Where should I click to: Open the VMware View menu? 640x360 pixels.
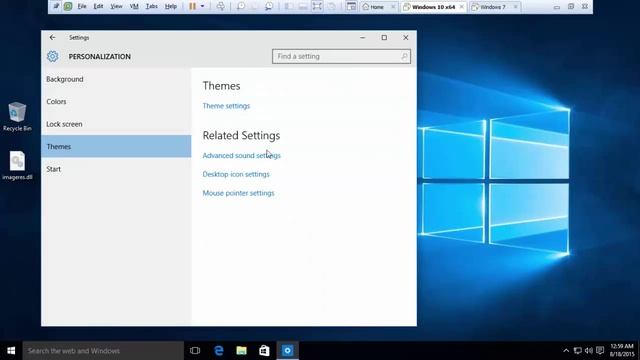point(116,7)
